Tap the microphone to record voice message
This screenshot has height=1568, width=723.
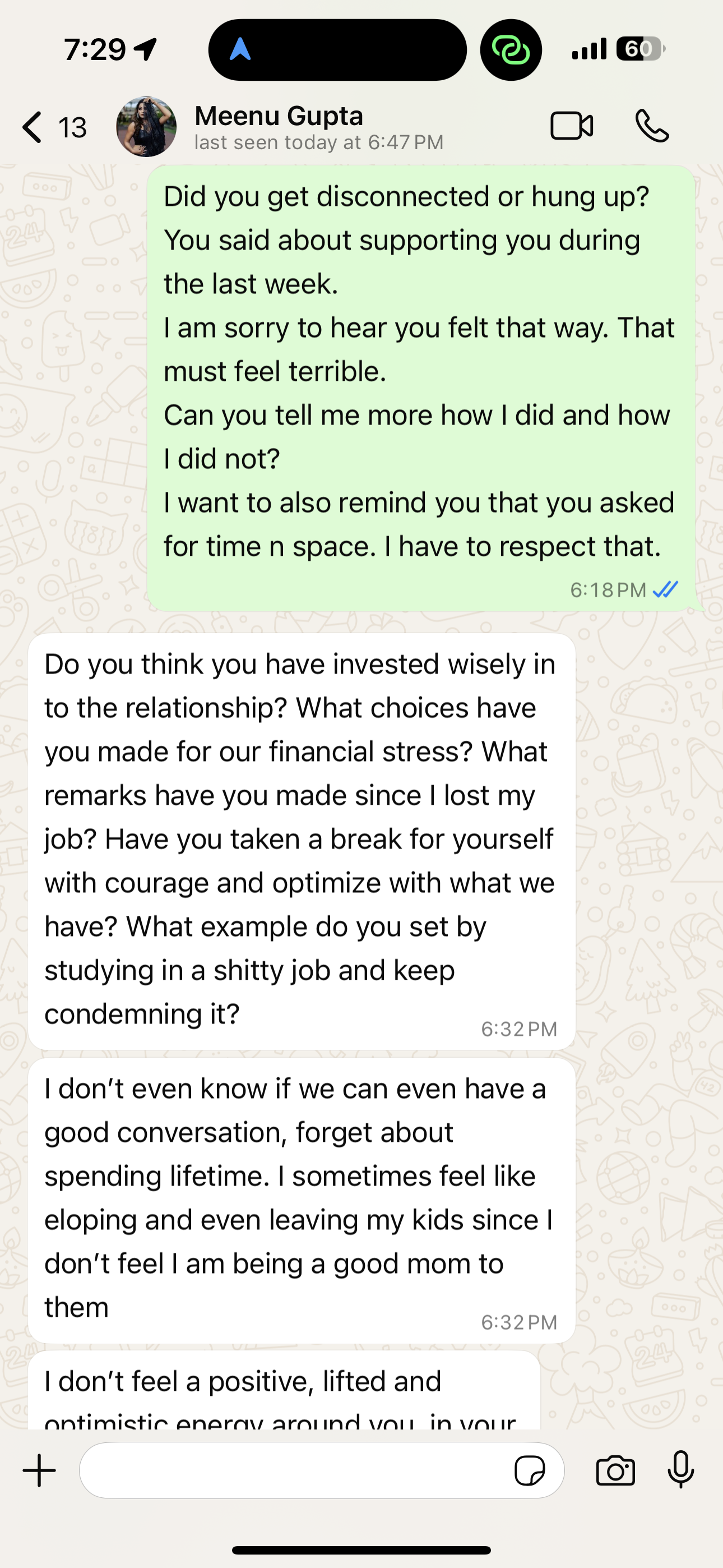[680, 1470]
